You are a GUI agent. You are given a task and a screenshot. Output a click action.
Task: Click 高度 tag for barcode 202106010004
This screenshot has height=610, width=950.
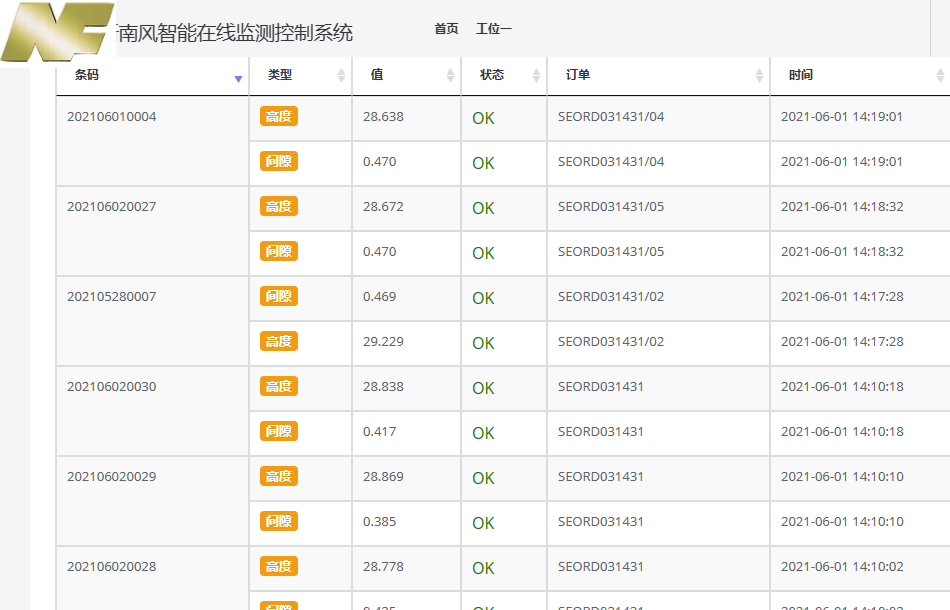click(279, 117)
